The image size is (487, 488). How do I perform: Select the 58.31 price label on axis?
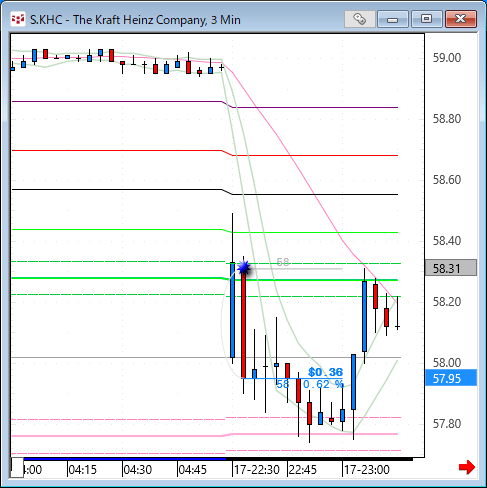coord(451,268)
